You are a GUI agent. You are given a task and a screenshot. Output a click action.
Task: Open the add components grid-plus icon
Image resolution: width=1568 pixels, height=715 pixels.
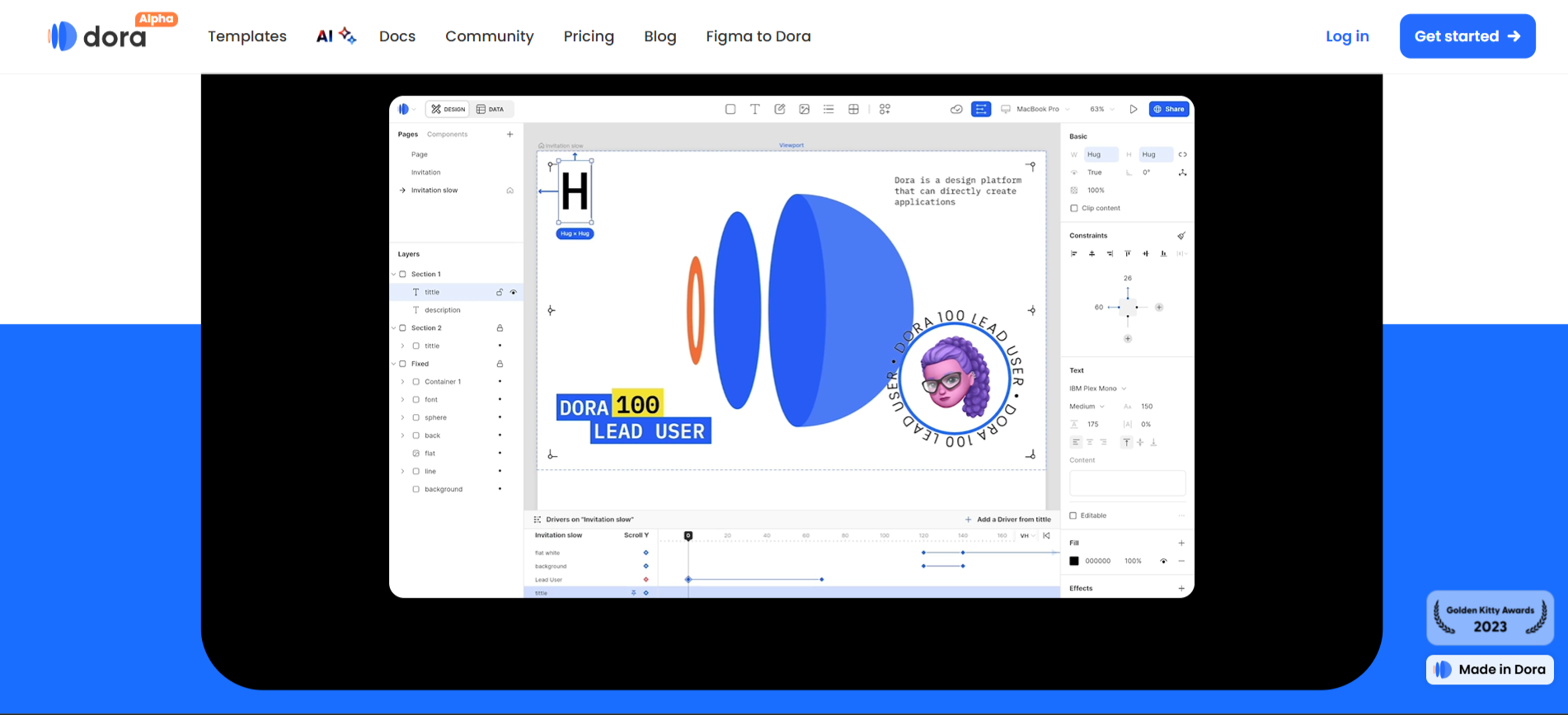[885, 109]
